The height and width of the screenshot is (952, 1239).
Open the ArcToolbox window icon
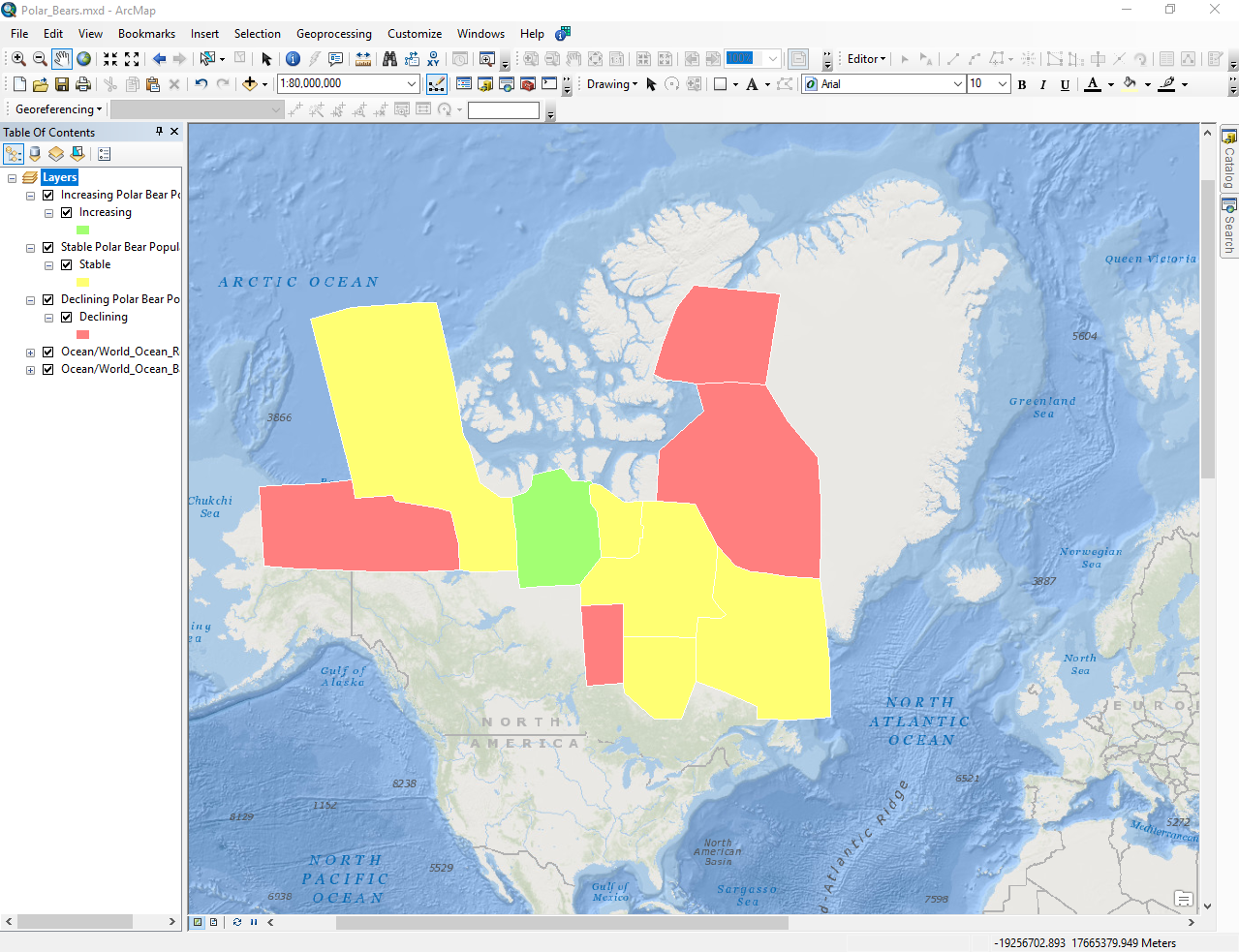[x=528, y=84]
